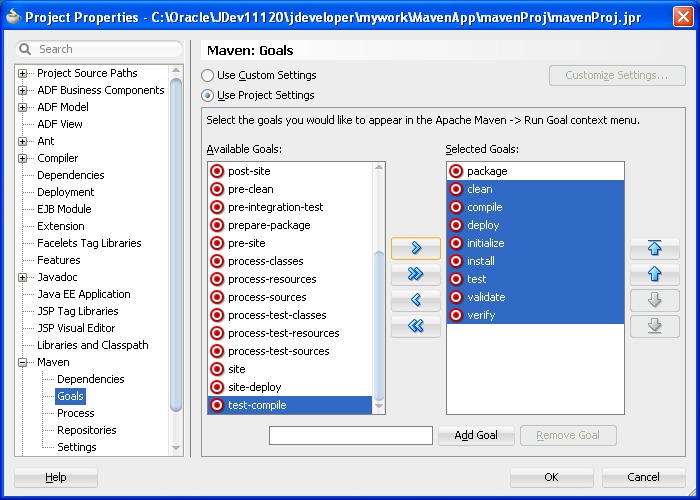Image resolution: width=700 pixels, height=500 pixels.
Task: Click the icon beside process-classes goal
Action: click(217, 261)
